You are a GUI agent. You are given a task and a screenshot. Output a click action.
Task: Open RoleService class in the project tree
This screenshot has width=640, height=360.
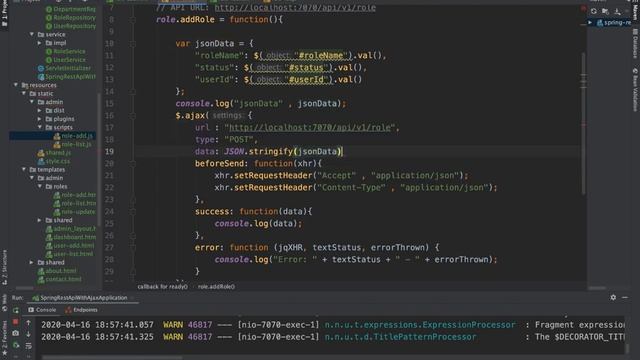65,51
